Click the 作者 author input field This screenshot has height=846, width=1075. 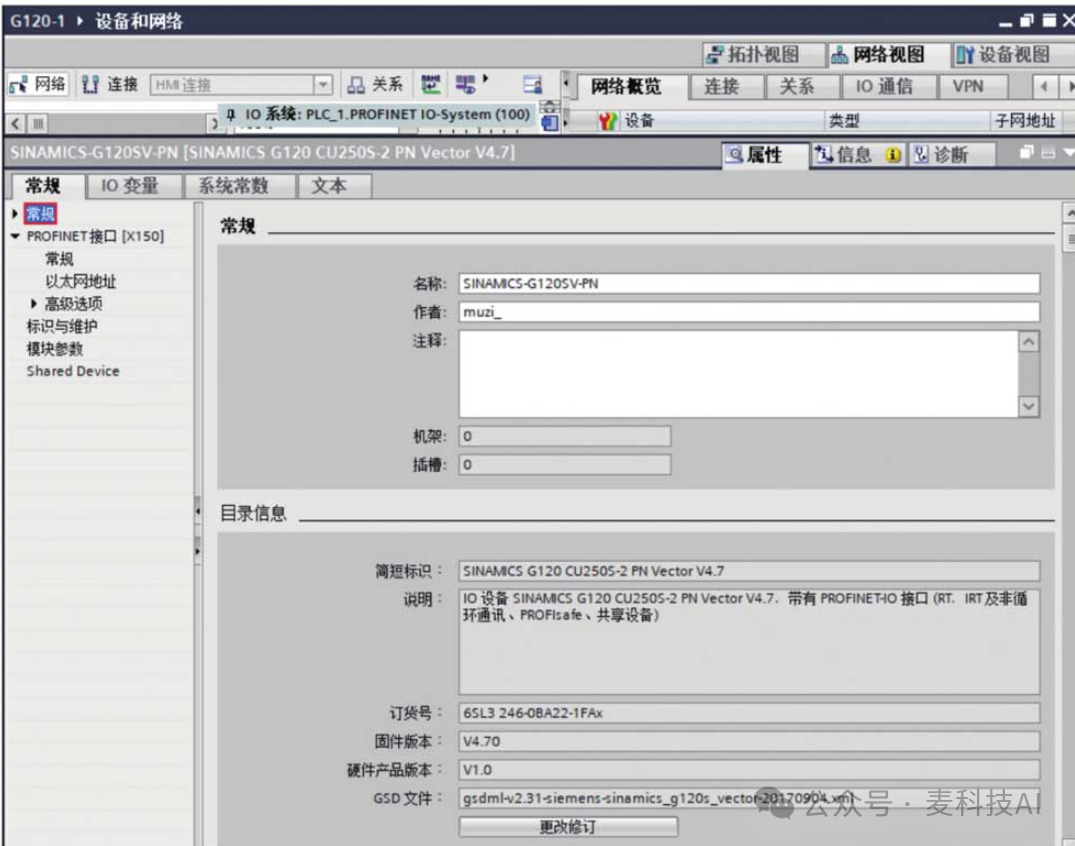tap(749, 313)
